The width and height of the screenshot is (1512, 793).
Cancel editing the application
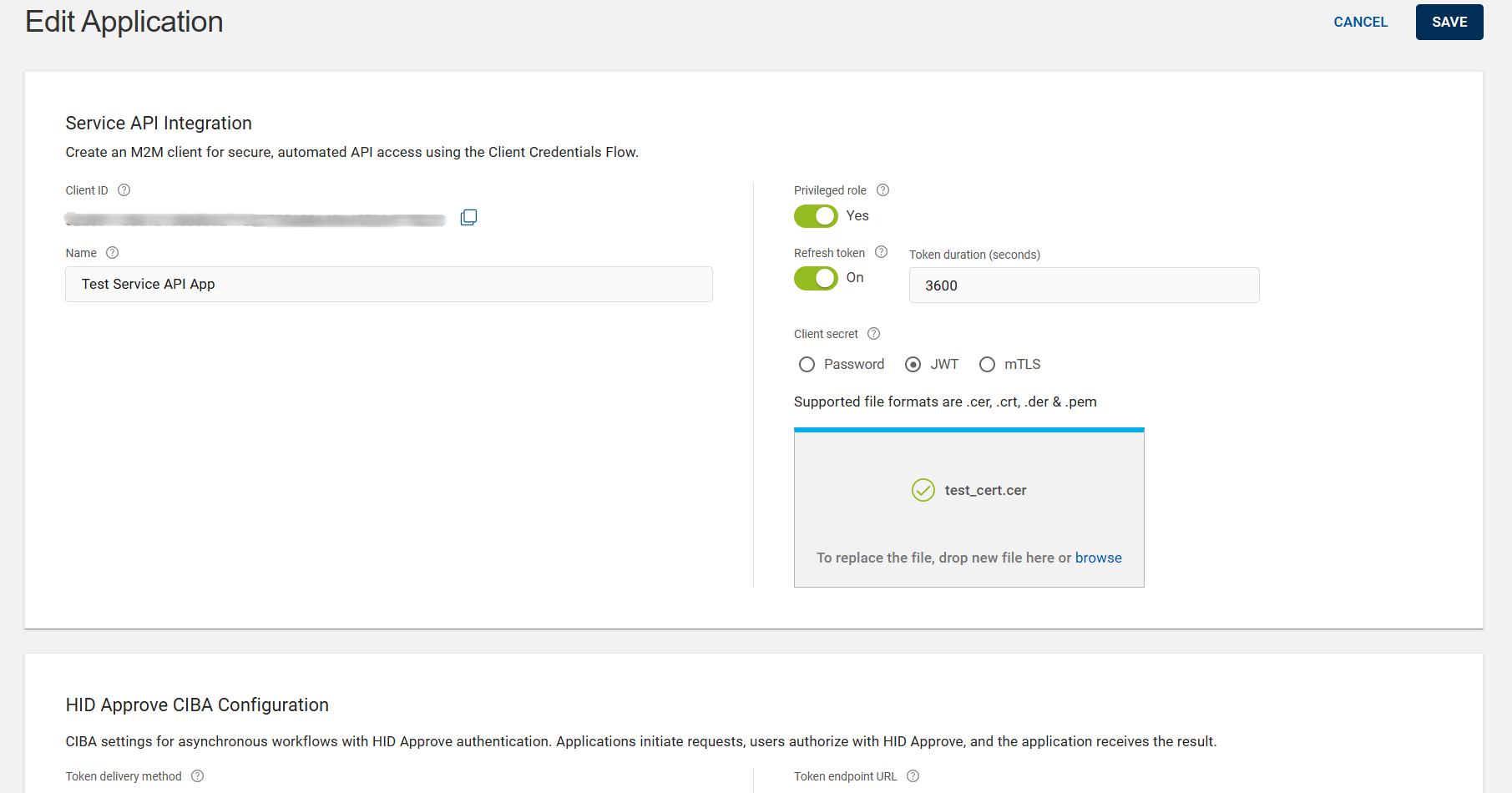1360,22
